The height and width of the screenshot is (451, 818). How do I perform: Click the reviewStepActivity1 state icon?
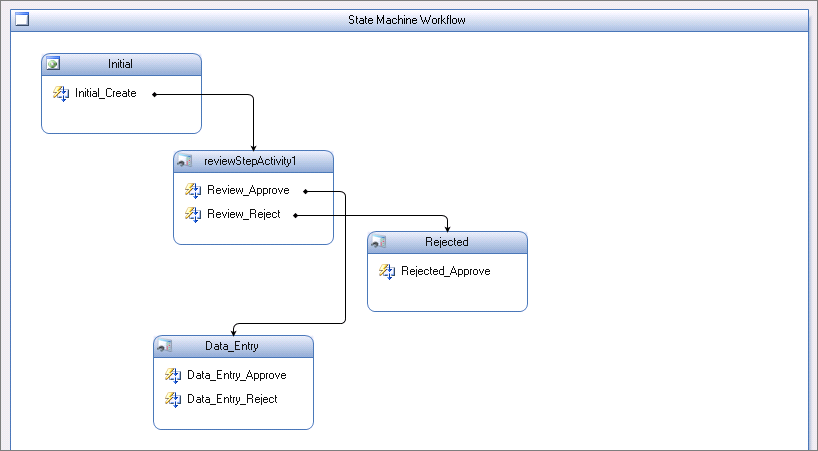pyautogui.click(x=185, y=161)
